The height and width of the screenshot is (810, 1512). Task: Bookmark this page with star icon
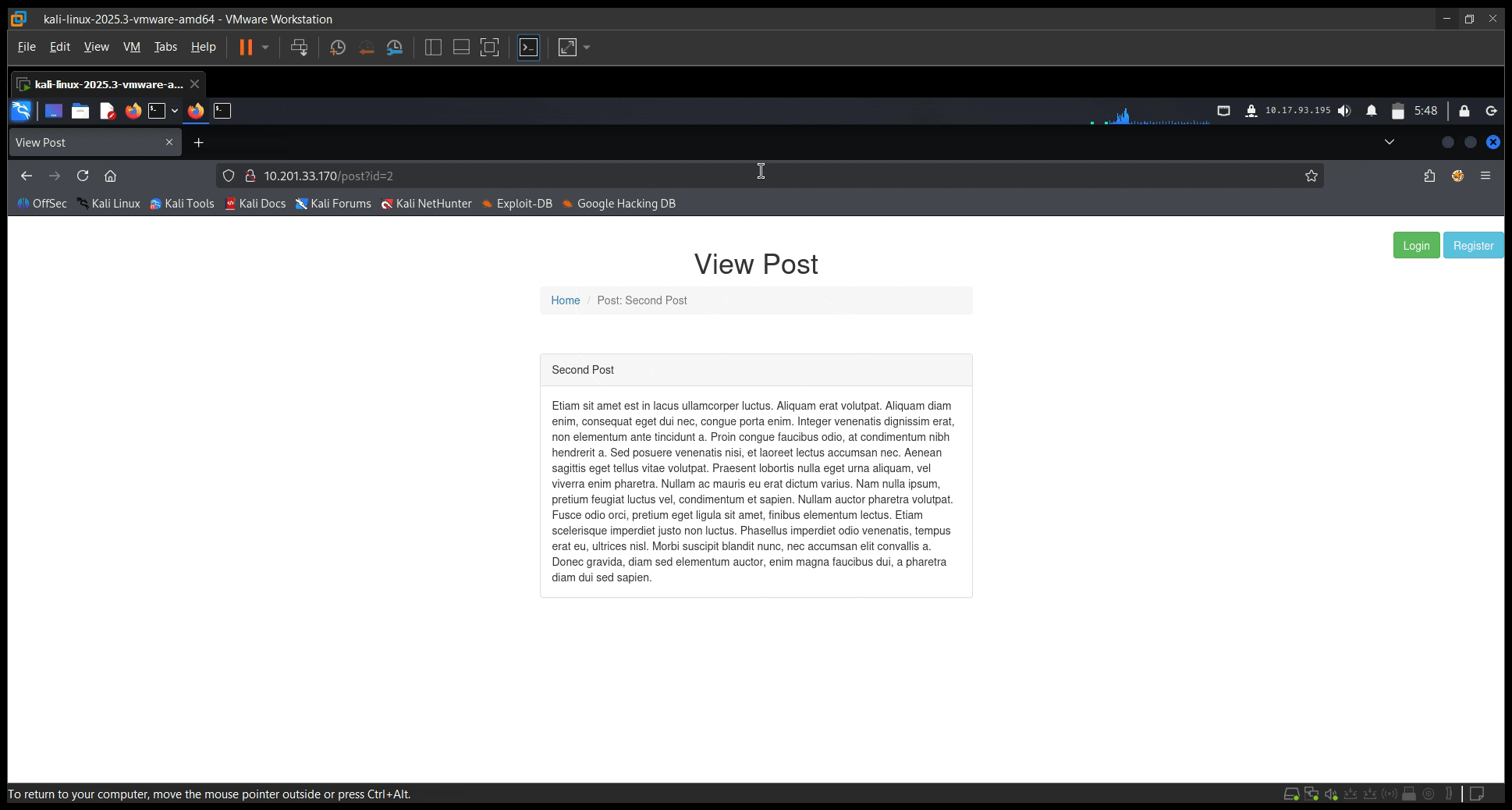(x=1311, y=176)
